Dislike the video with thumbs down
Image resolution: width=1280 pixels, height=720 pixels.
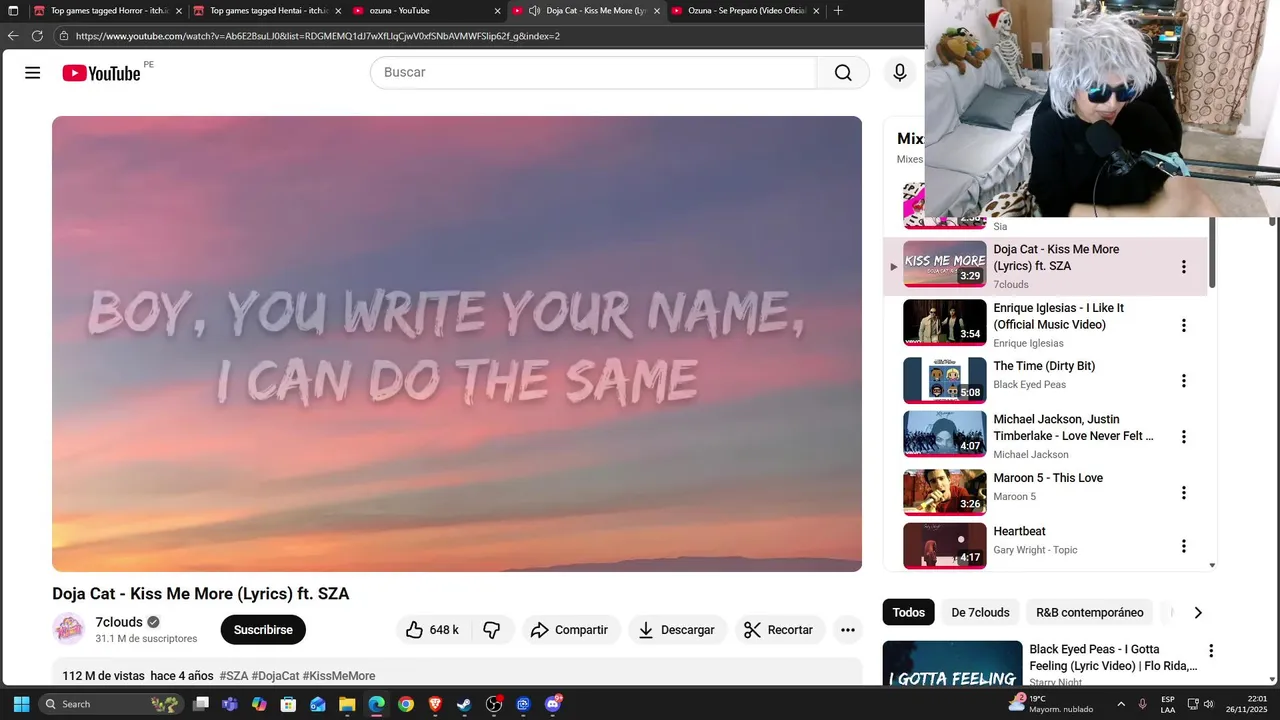(491, 630)
